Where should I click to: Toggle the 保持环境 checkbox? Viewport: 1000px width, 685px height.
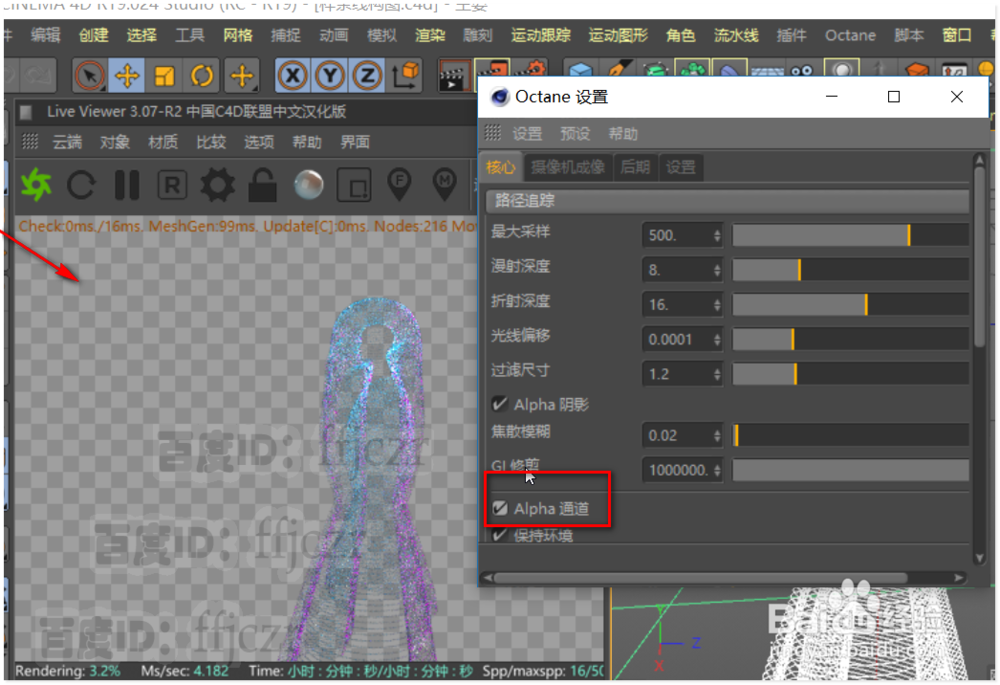point(499,534)
